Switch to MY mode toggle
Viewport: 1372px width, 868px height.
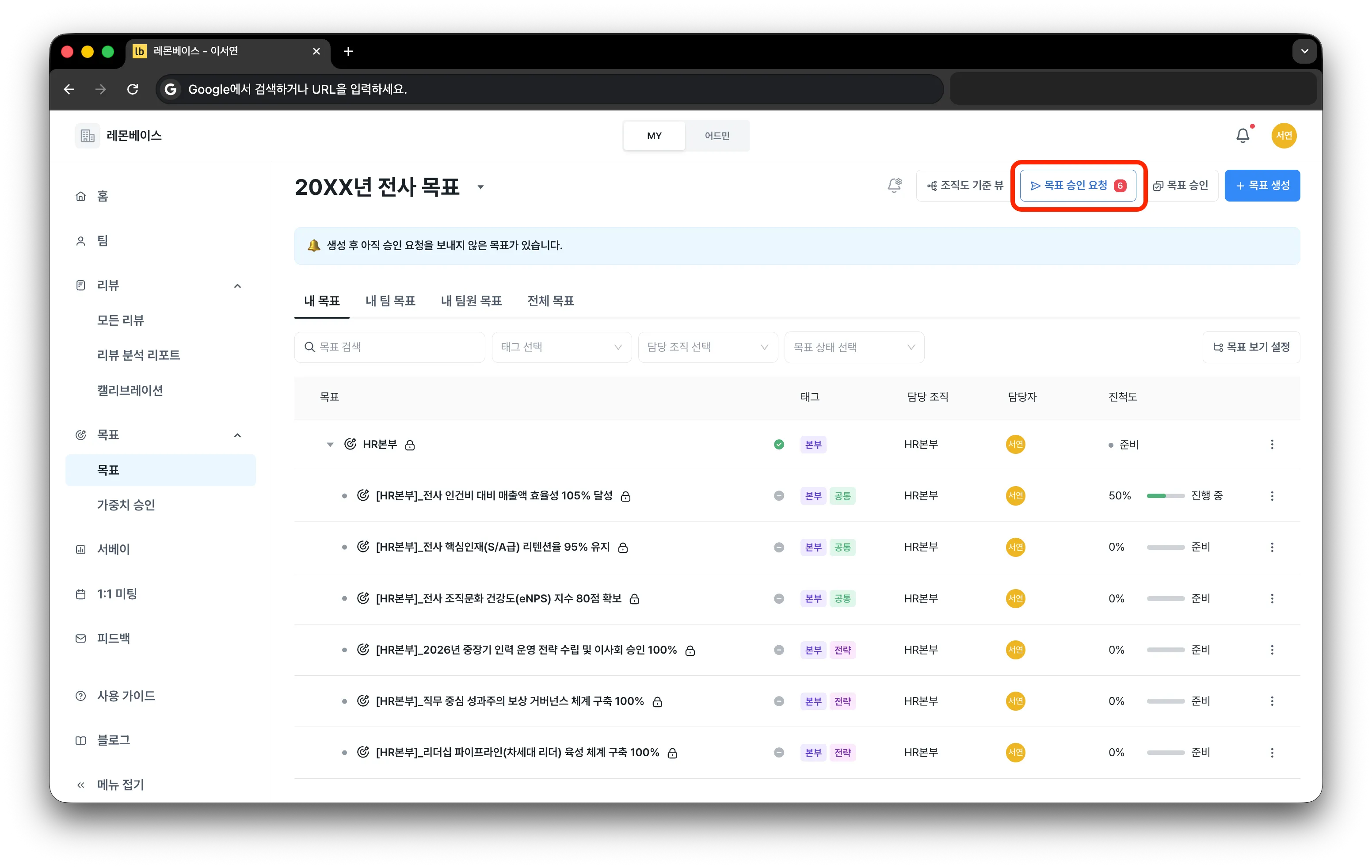pos(654,136)
